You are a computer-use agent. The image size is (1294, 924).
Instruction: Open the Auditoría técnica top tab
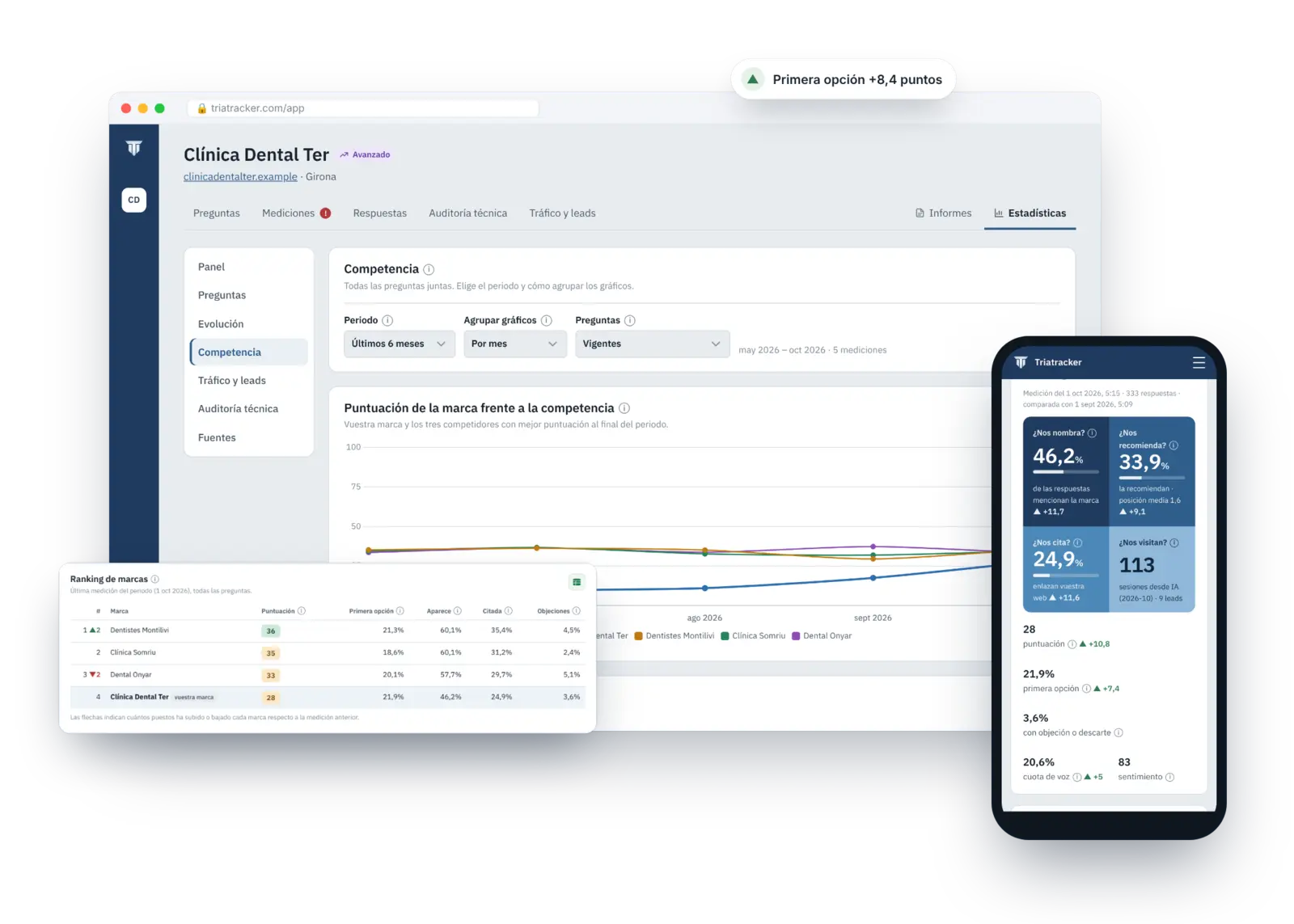click(x=468, y=213)
